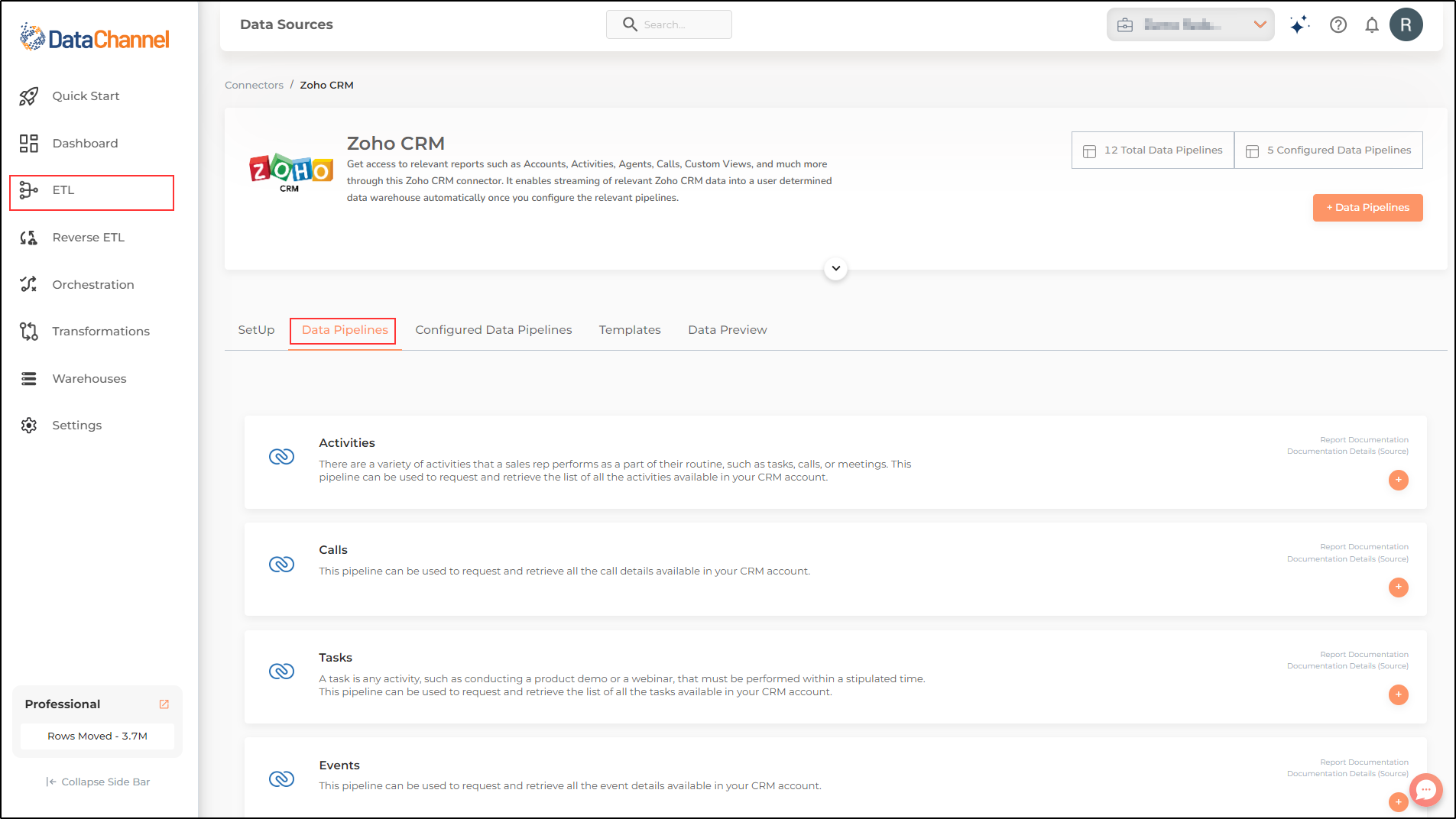
Task: Click the Tasks pipeline title
Action: coord(336,658)
